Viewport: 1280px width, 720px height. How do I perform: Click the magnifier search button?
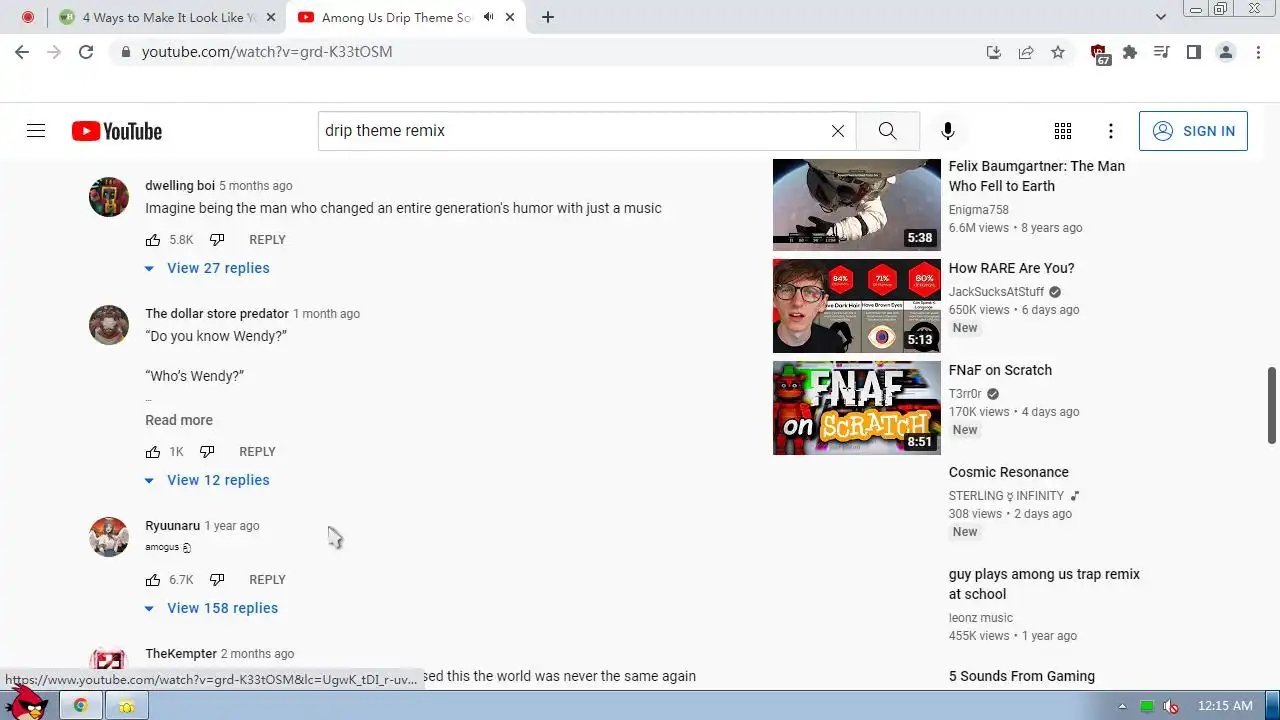pyautogui.click(x=887, y=131)
